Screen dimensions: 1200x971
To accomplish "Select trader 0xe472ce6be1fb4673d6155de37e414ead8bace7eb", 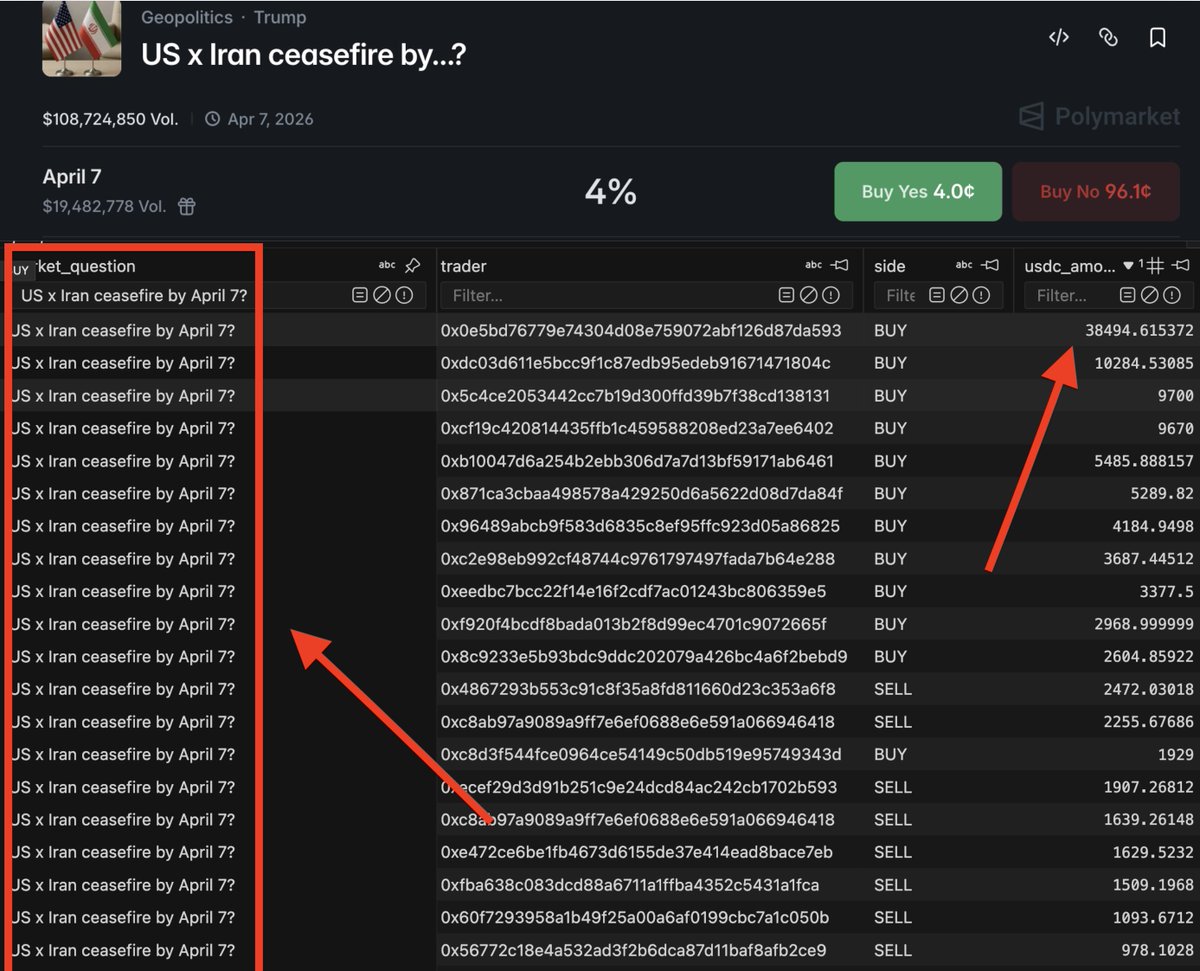I will [x=637, y=852].
